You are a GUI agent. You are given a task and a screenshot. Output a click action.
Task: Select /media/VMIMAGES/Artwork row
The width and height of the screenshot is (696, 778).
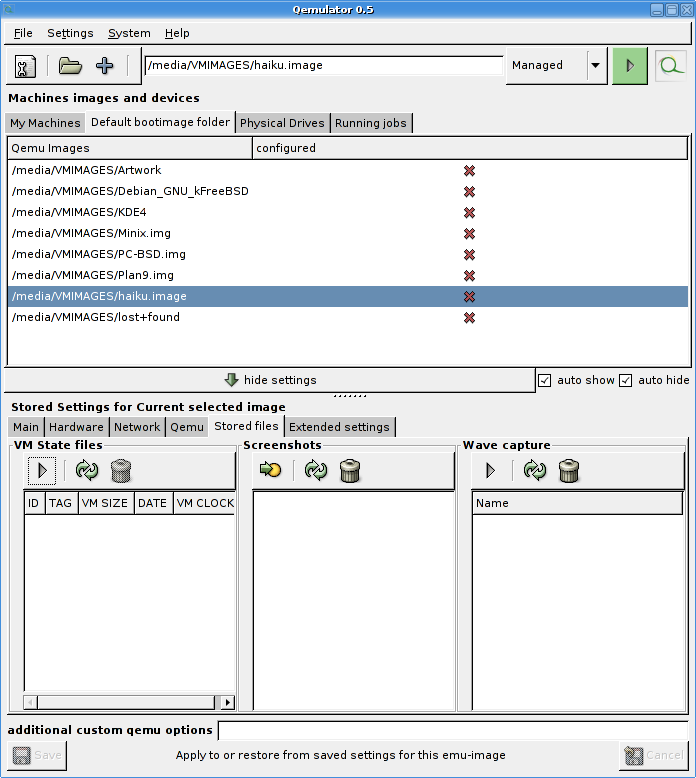click(348, 170)
